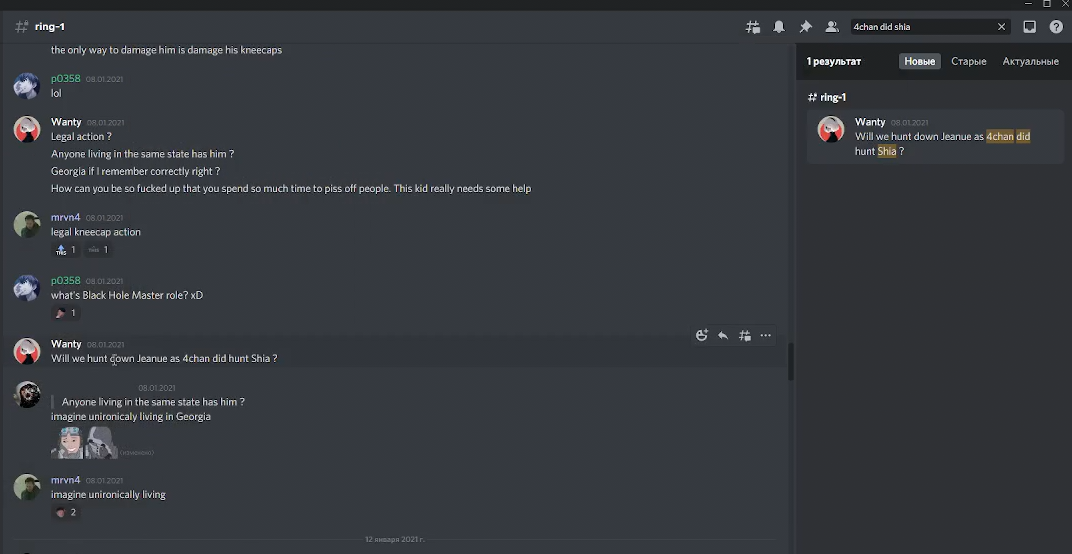This screenshot has width=1072, height=554.
Task: Toggle reaction under "Black Hole Master role" message
Action: click(66, 313)
